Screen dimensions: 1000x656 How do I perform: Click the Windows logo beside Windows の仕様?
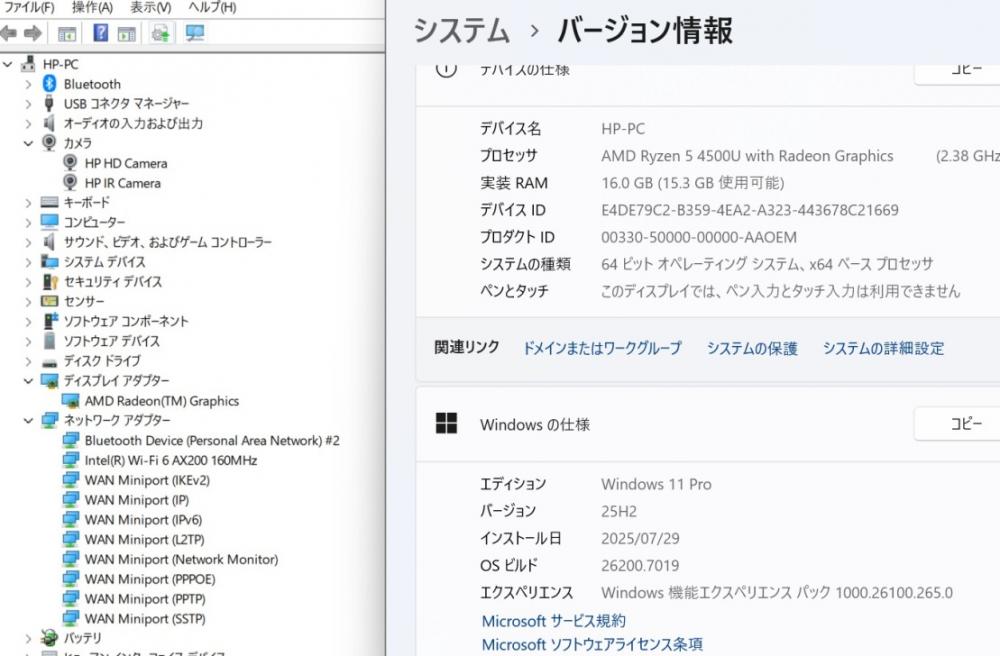tap(446, 423)
